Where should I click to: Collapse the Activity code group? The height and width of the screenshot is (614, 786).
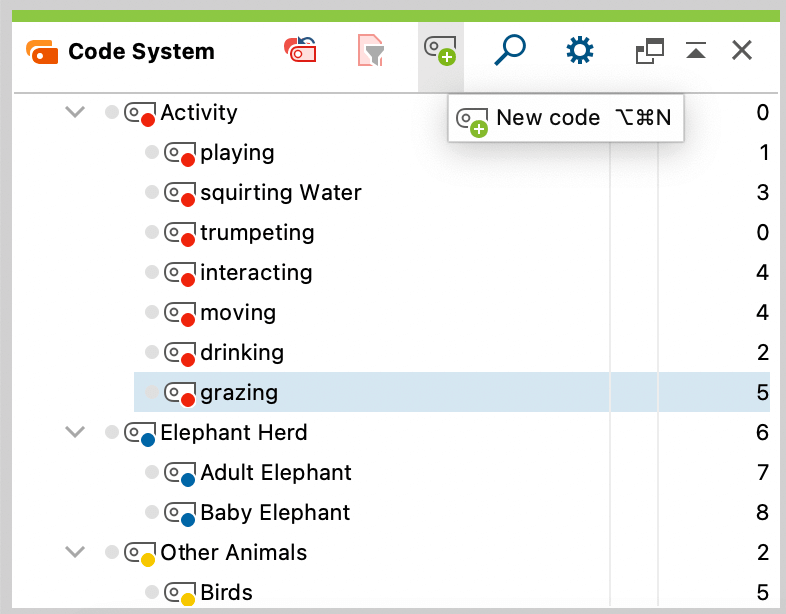coord(75,111)
